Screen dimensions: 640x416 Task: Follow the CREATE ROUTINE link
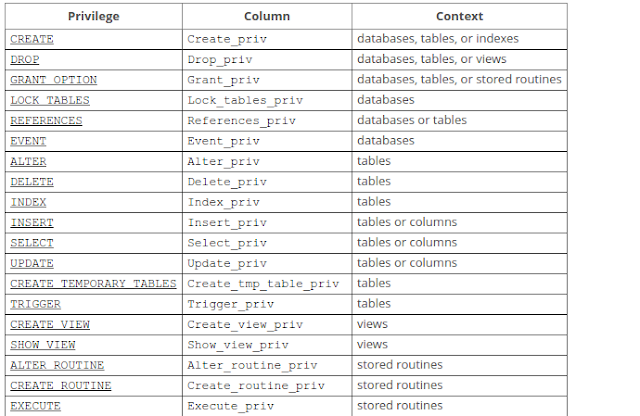[61, 386]
